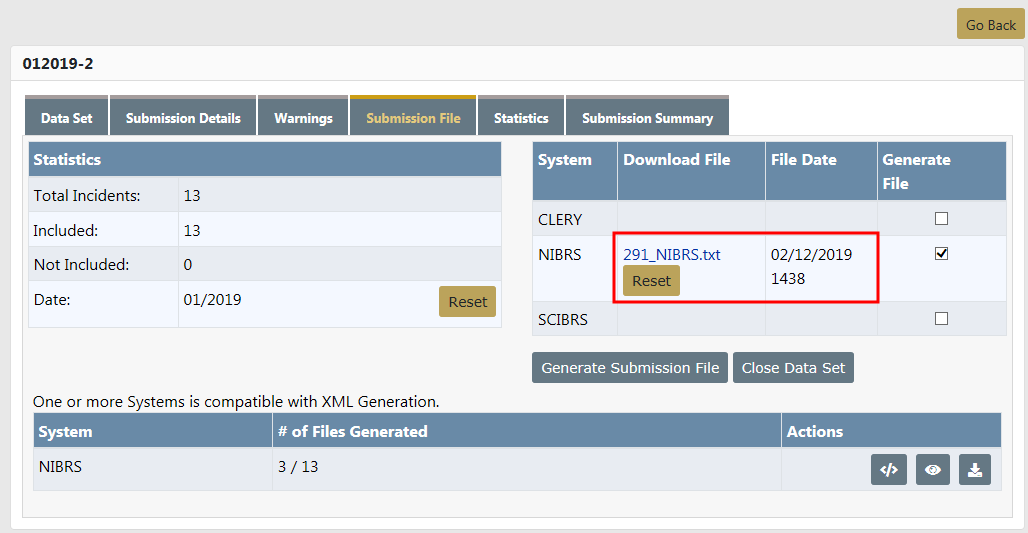Reset the 291_NIBRS.txt download file
1028x533 pixels.
pyautogui.click(x=651, y=281)
